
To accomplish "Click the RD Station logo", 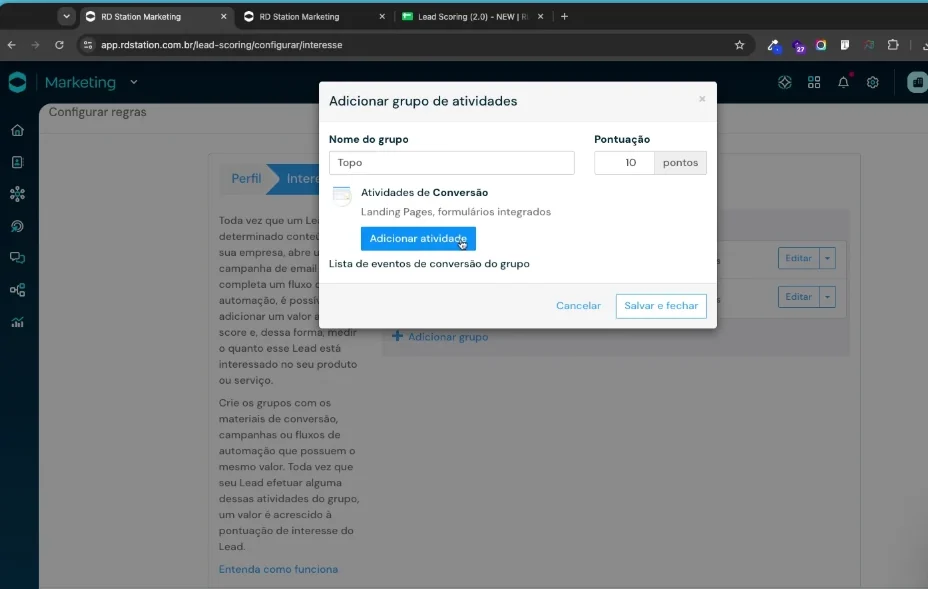I will (x=17, y=82).
